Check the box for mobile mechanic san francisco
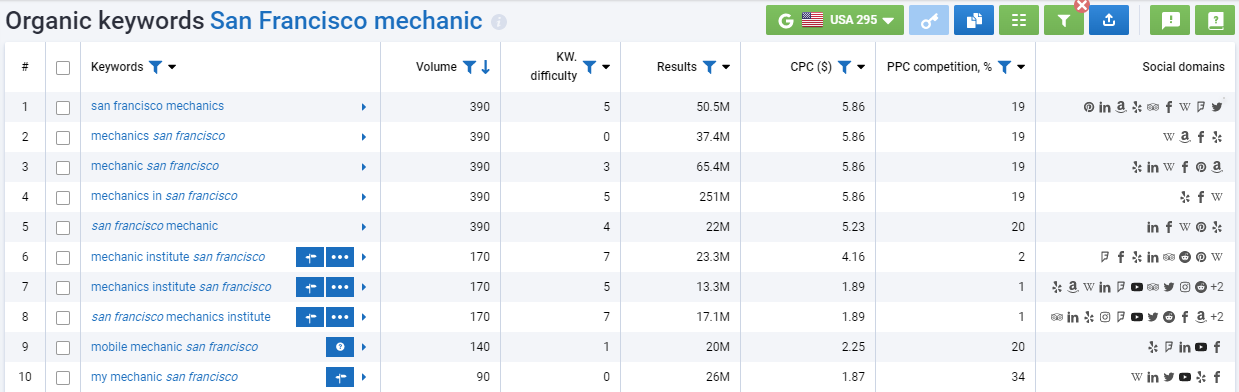This screenshot has width=1239, height=392. 63,348
